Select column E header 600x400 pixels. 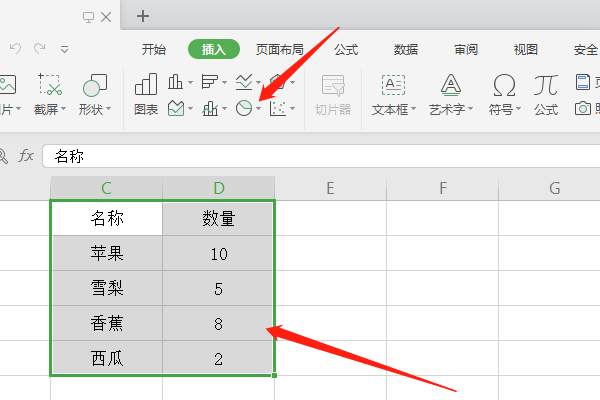tap(331, 188)
